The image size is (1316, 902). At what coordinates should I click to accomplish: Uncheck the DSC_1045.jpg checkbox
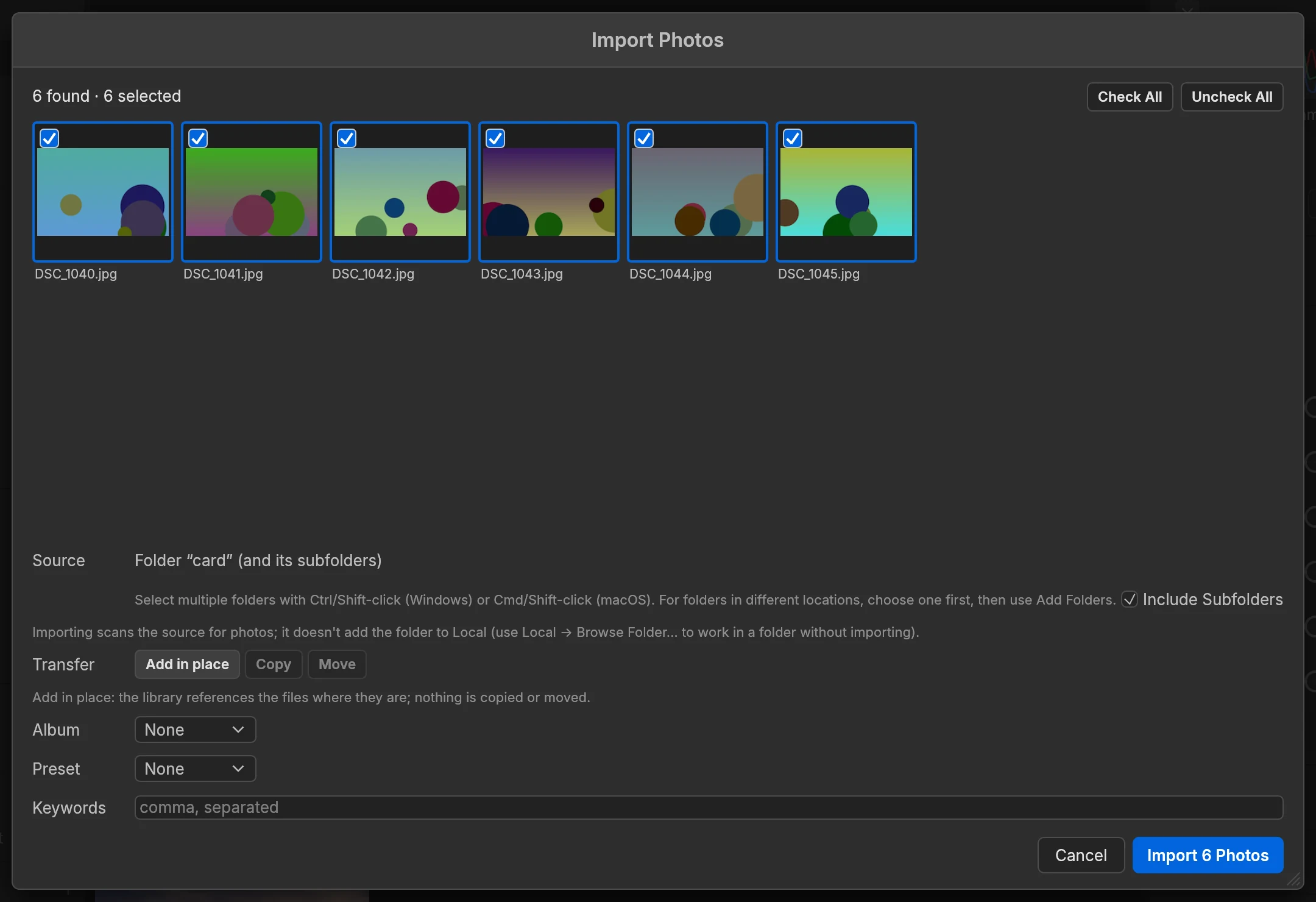[793, 138]
